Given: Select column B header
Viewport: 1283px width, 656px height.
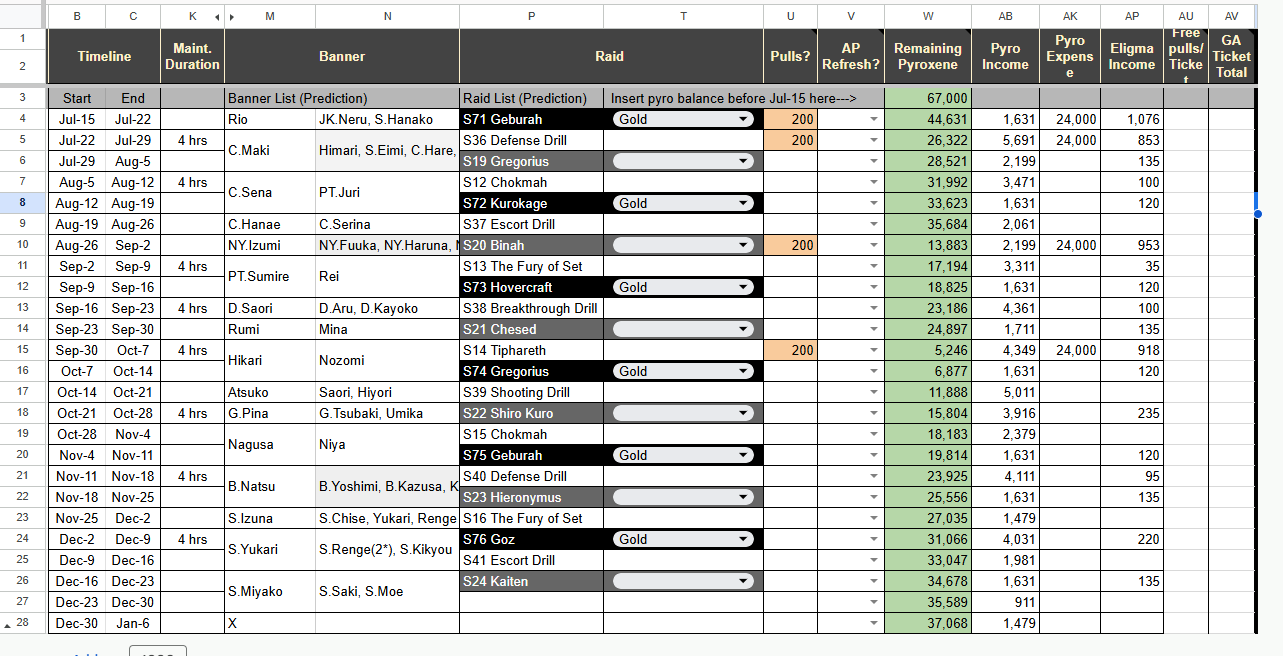Looking at the screenshot, I should [77, 17].
